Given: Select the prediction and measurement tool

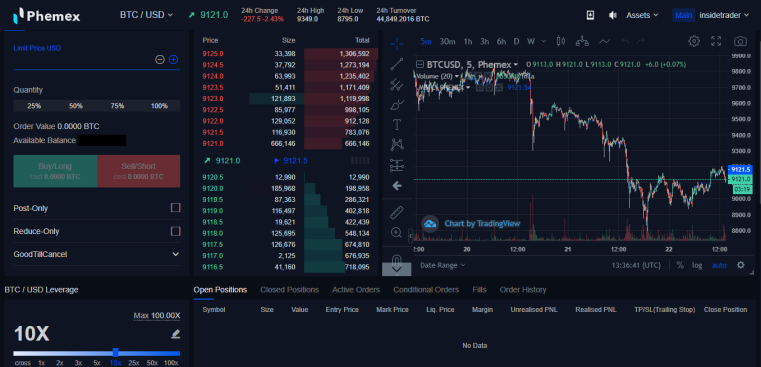Looking at the screenshot, I should (397, 166).
